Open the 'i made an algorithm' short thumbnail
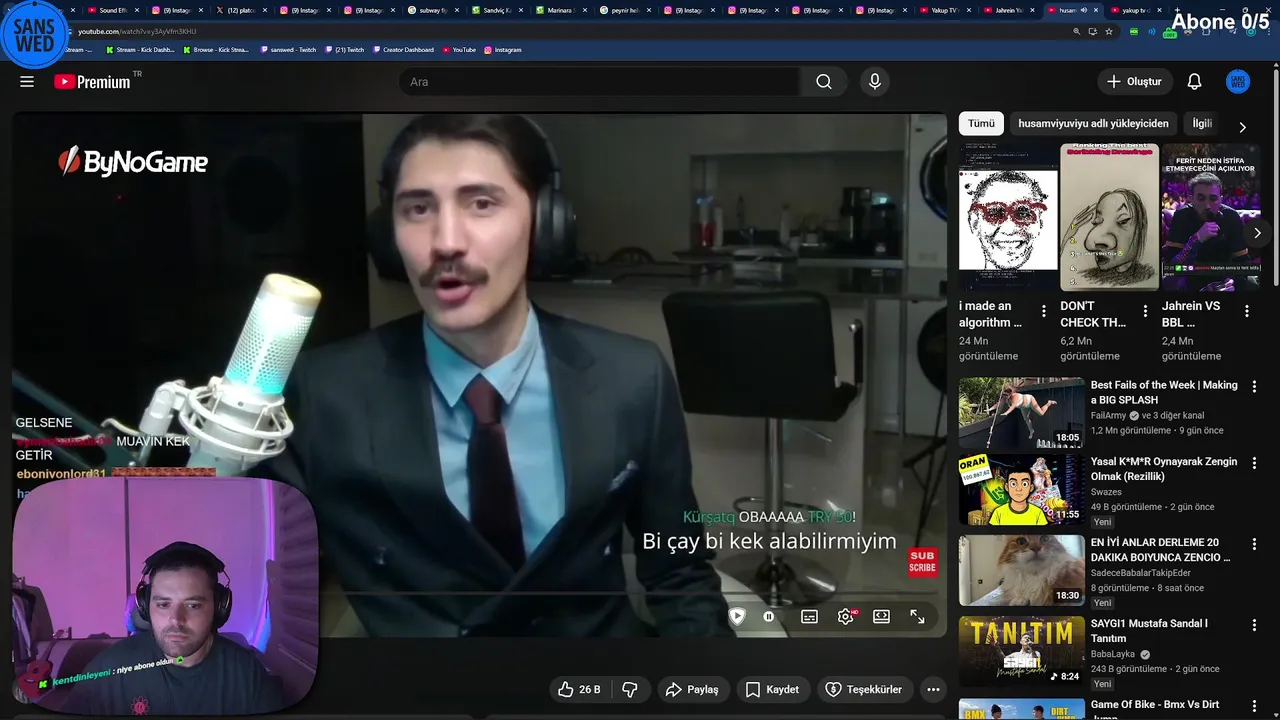This screenshot has height=720, width=1280. (x=1008, y=217)
